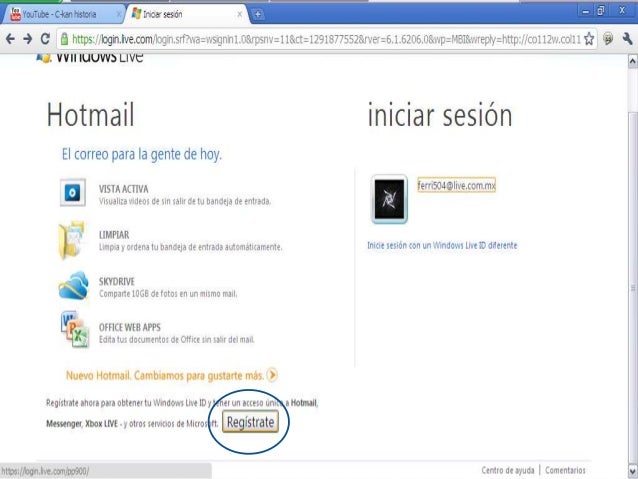Restore down the browser window
The image size is (638, 479).
[601, 11]
